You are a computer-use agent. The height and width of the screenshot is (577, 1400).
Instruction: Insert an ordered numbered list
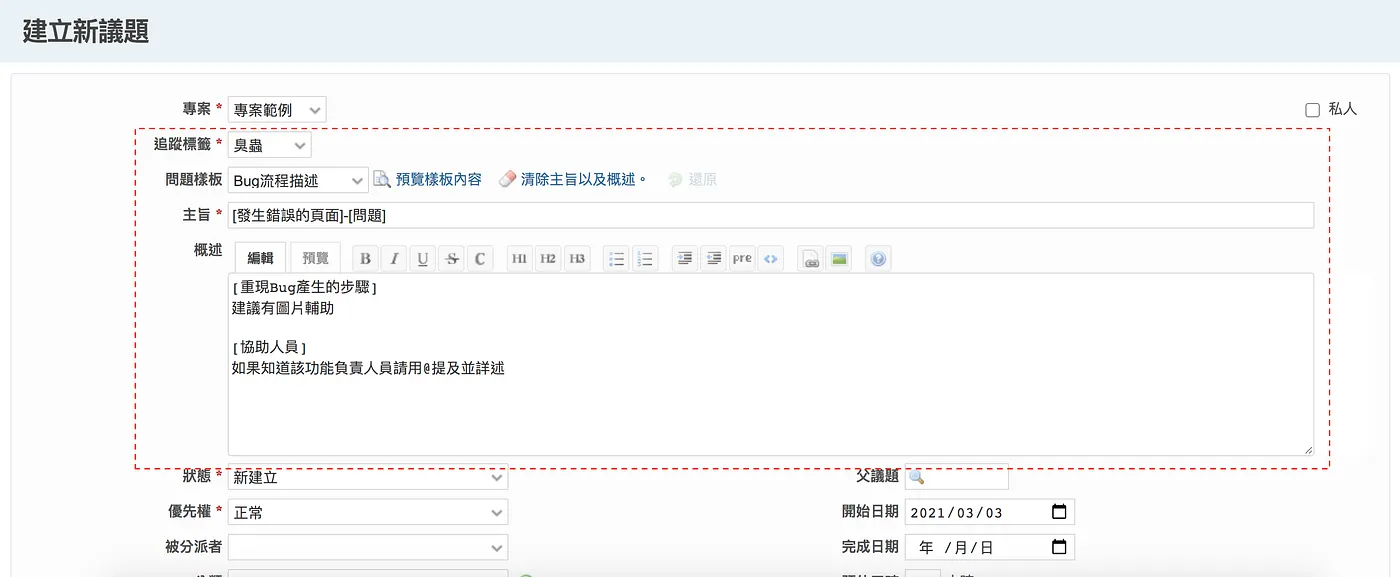(645, 258)
